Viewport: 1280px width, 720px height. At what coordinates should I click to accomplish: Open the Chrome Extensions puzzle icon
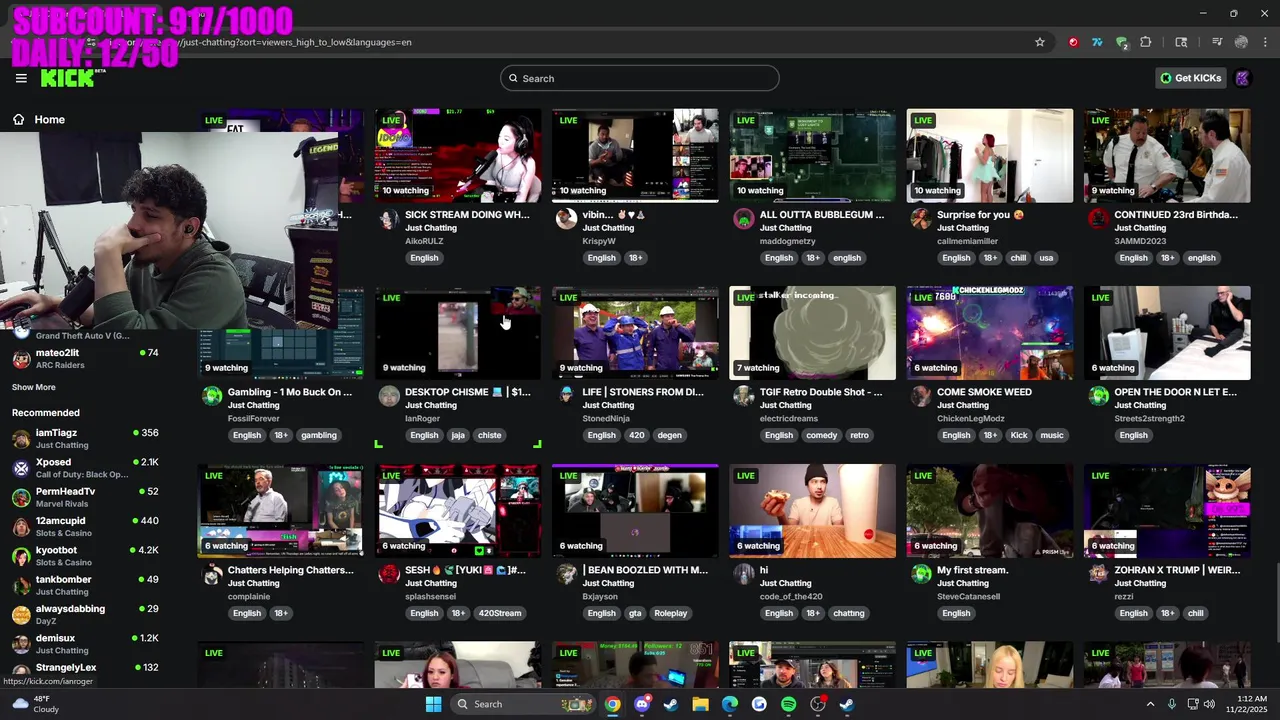(x=1146, y=42)
